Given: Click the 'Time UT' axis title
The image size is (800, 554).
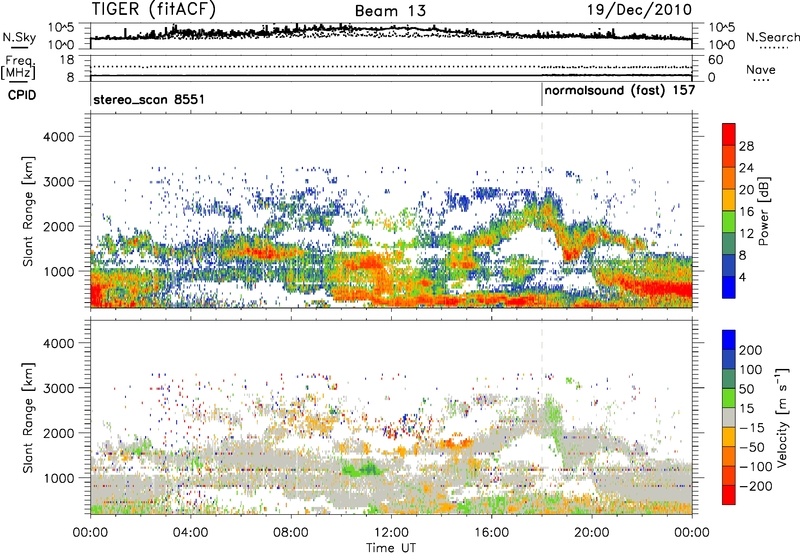Looking at the screenshot, I should [x=391, y=548].
